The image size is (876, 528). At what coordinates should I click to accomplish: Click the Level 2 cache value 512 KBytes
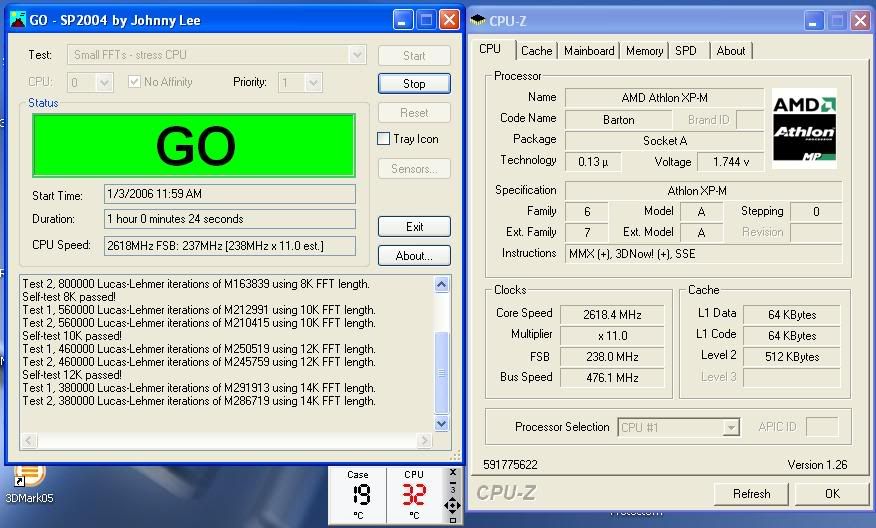tap(792, 356)
